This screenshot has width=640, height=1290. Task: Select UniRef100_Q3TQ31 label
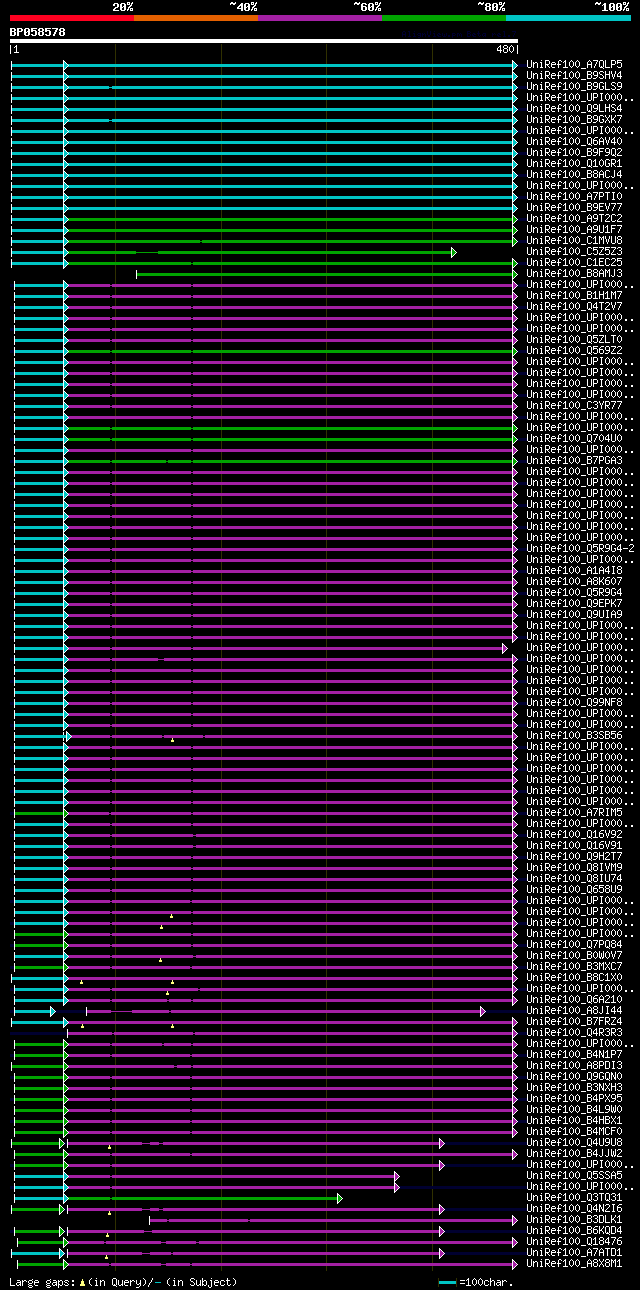[x=574, y=1197]
